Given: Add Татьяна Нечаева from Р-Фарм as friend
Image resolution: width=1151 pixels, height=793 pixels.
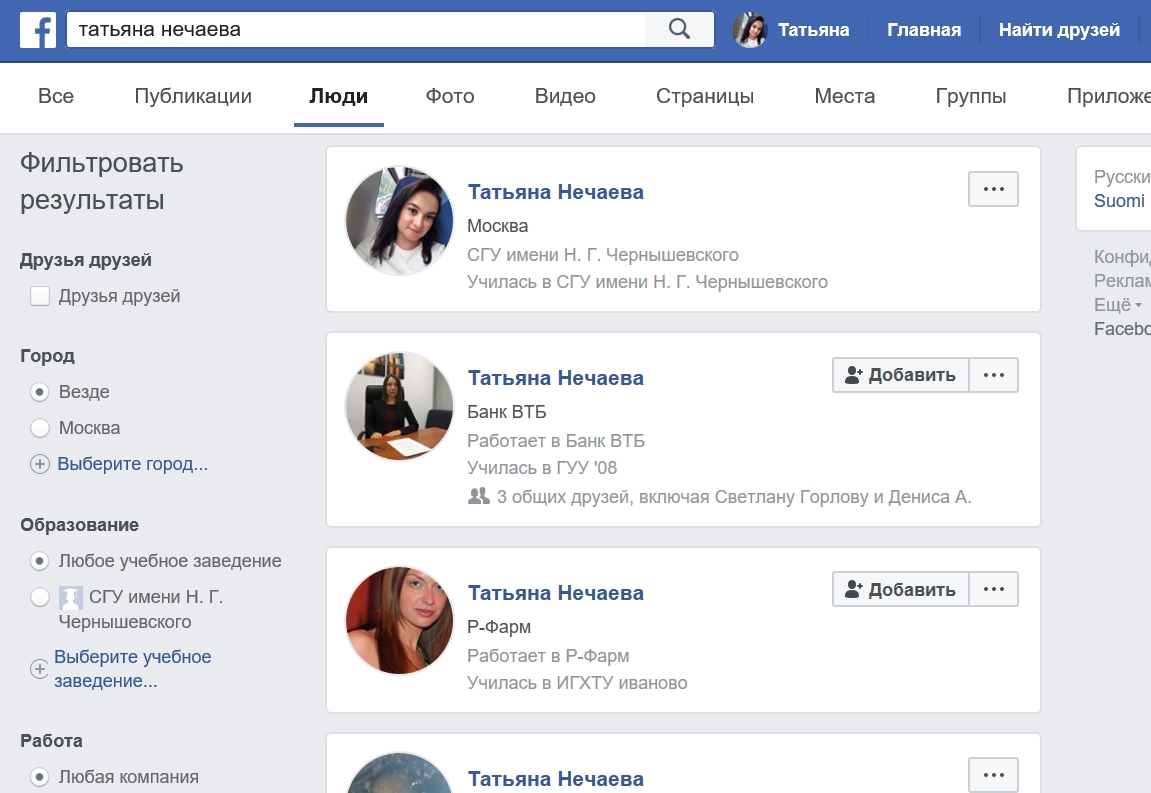Looking at the screenshot, I should 901,589.
